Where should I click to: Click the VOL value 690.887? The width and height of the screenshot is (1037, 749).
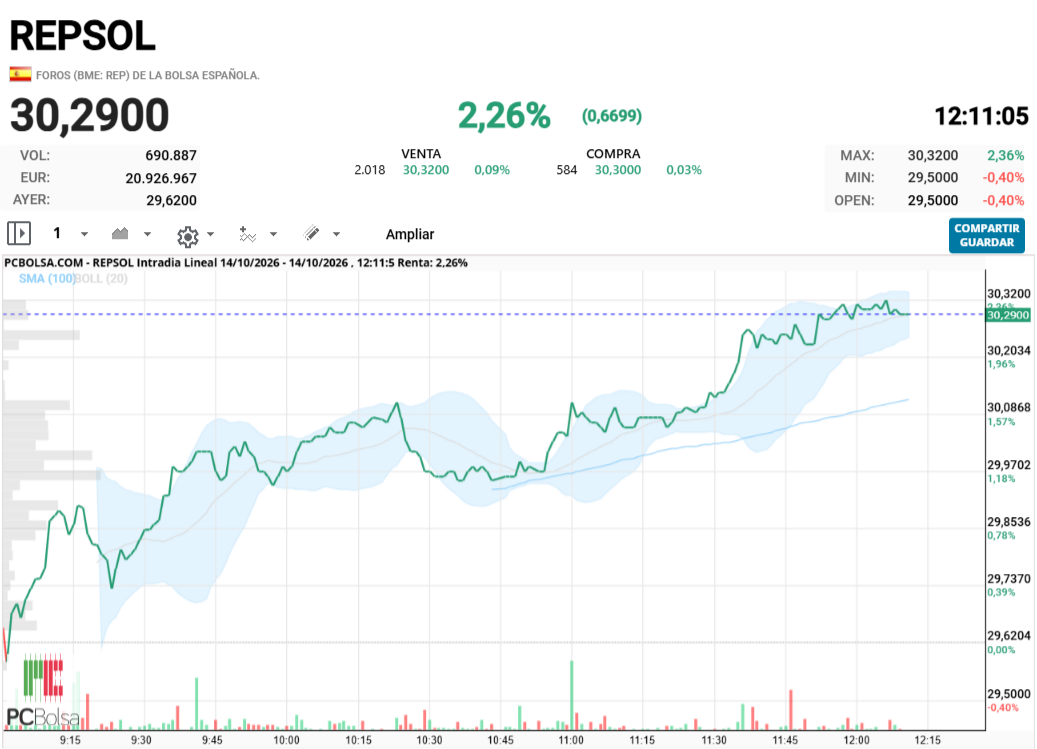point(171,155)
